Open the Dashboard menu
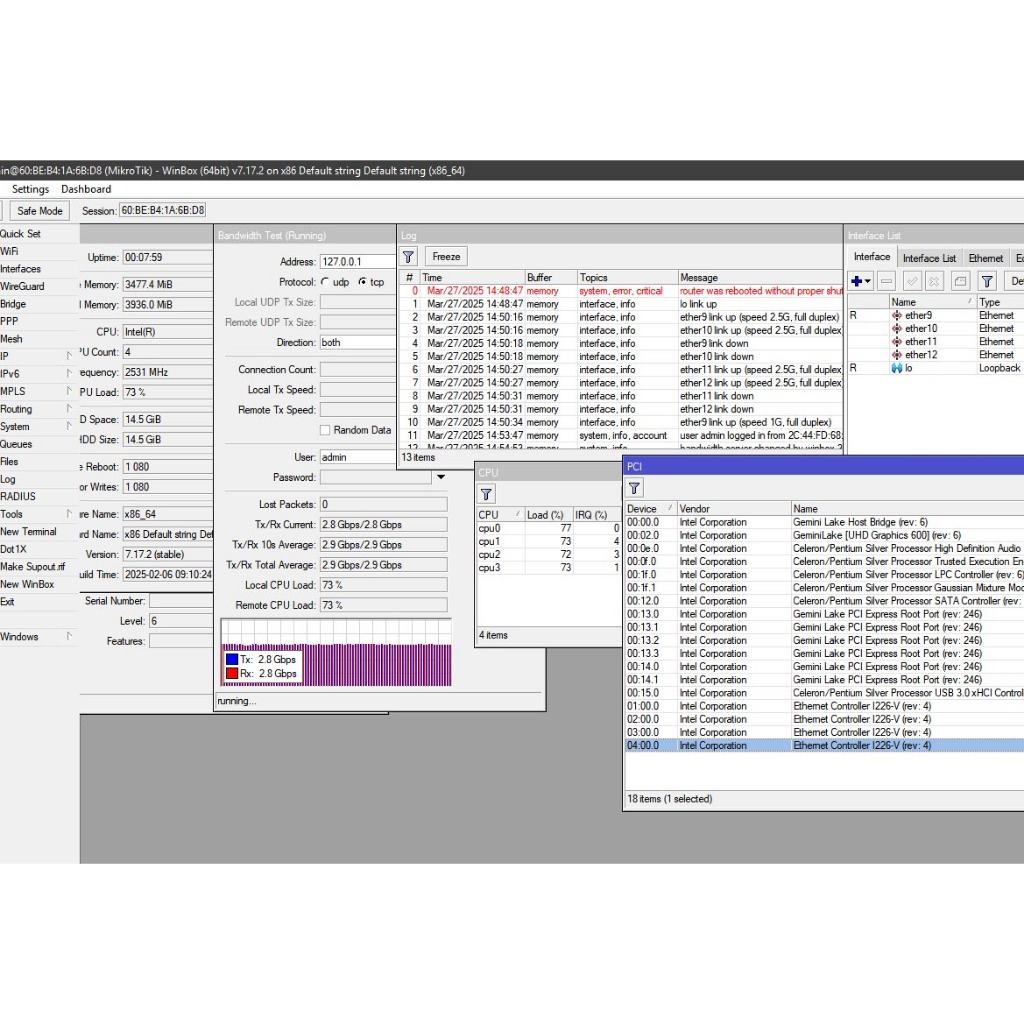Screen dimensions: 1024x1024 tap(86, 189)
